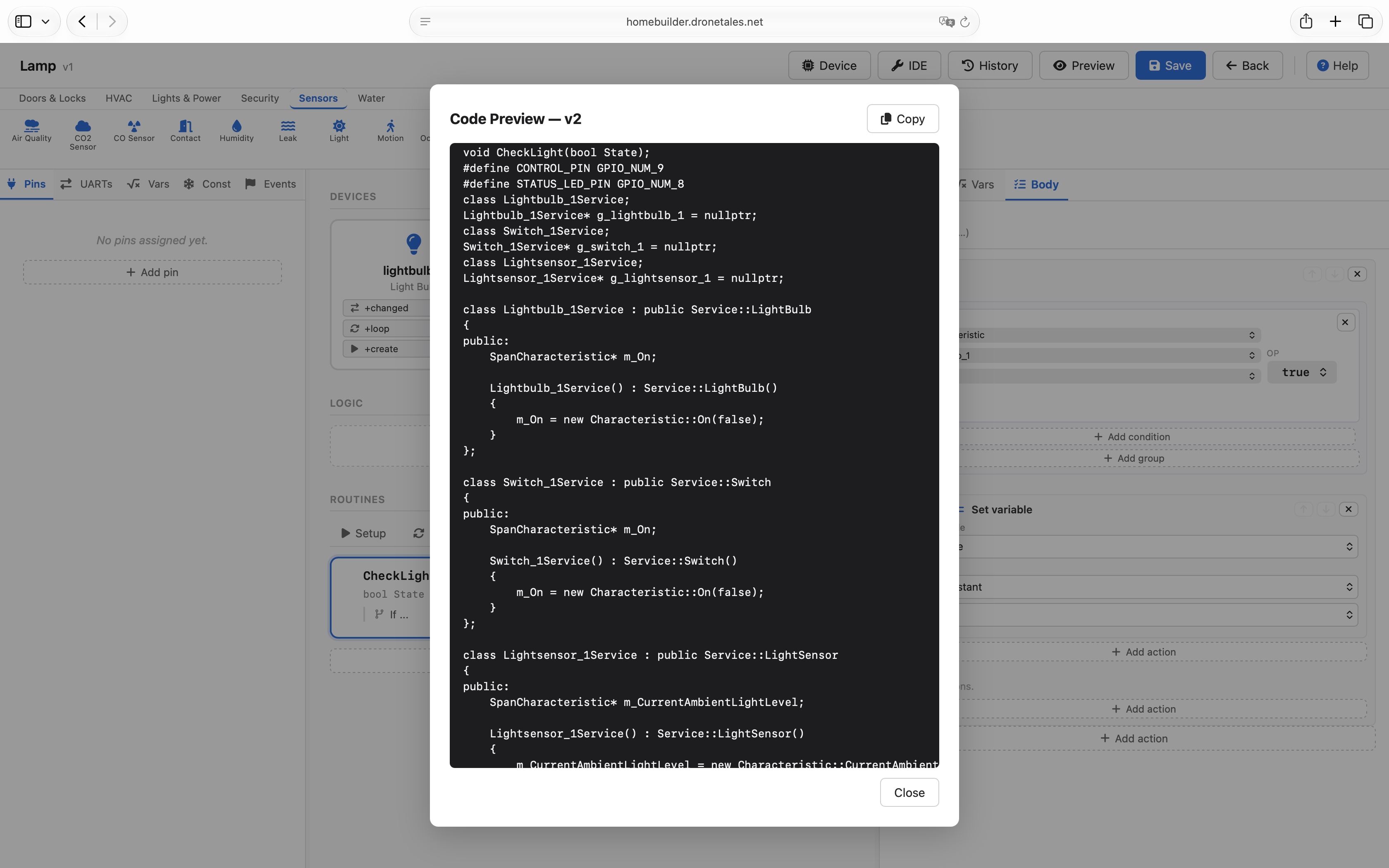Click the translate page icon
The height and width of the screenshot is (868, 1389).
(x=947, y=22)
